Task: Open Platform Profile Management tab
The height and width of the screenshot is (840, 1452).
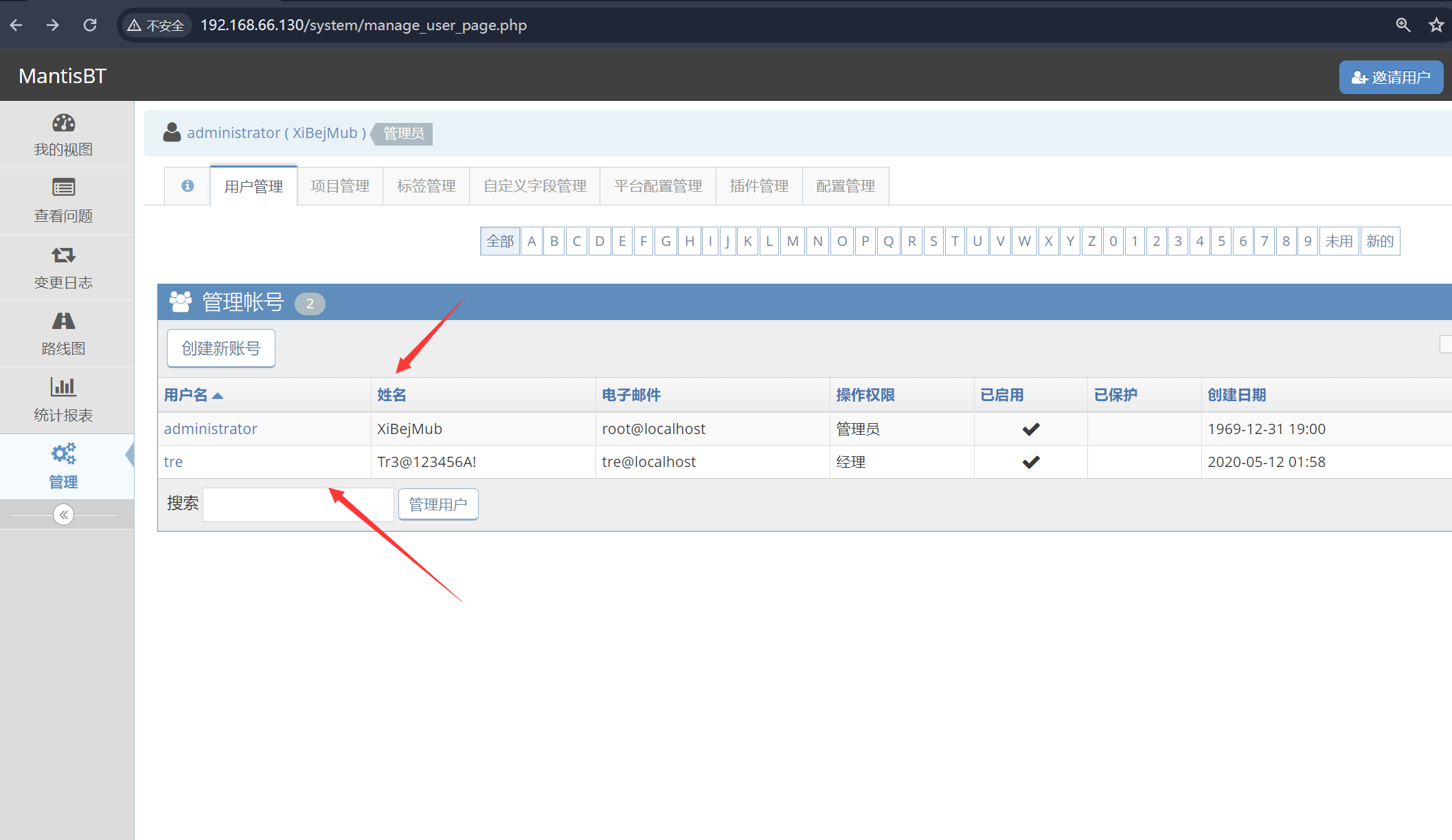Action: pos(658,186)
